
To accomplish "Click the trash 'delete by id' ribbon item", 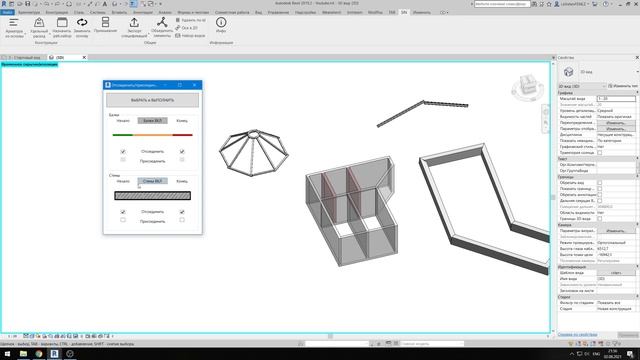I will click(190, 20).
